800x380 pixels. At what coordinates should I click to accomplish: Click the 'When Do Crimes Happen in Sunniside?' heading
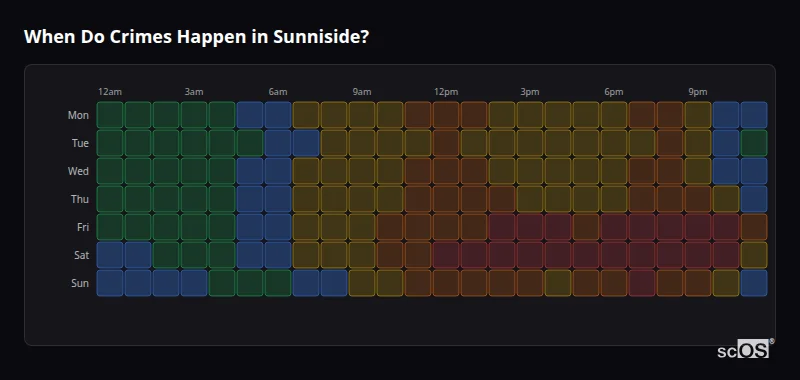click(x=196, y=37)
